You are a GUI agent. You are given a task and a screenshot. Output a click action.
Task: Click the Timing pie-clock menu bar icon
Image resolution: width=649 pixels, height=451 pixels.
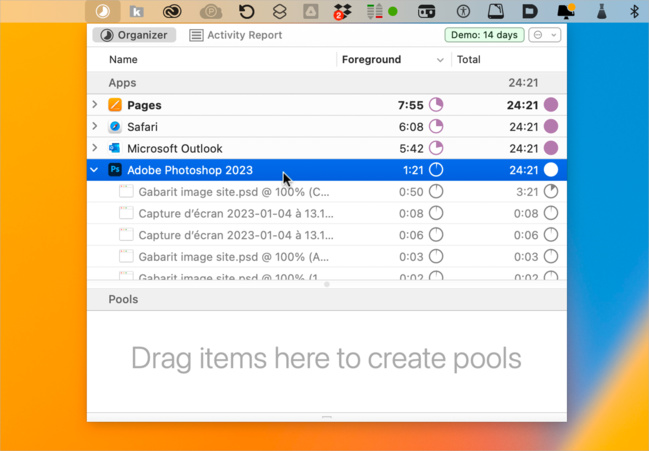coord(103,11)
